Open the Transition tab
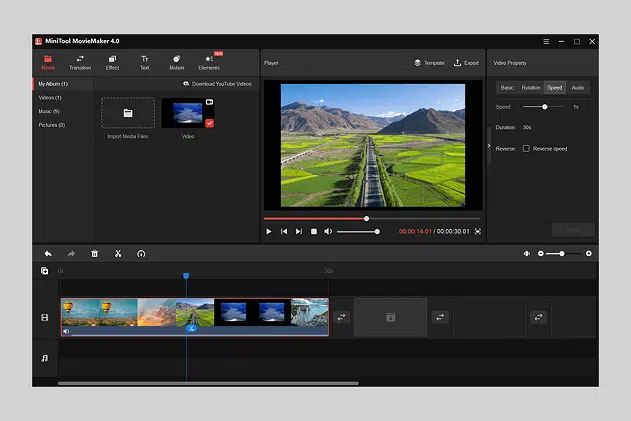Viewport: 631px width, 421px height. [x=80, y=62]
